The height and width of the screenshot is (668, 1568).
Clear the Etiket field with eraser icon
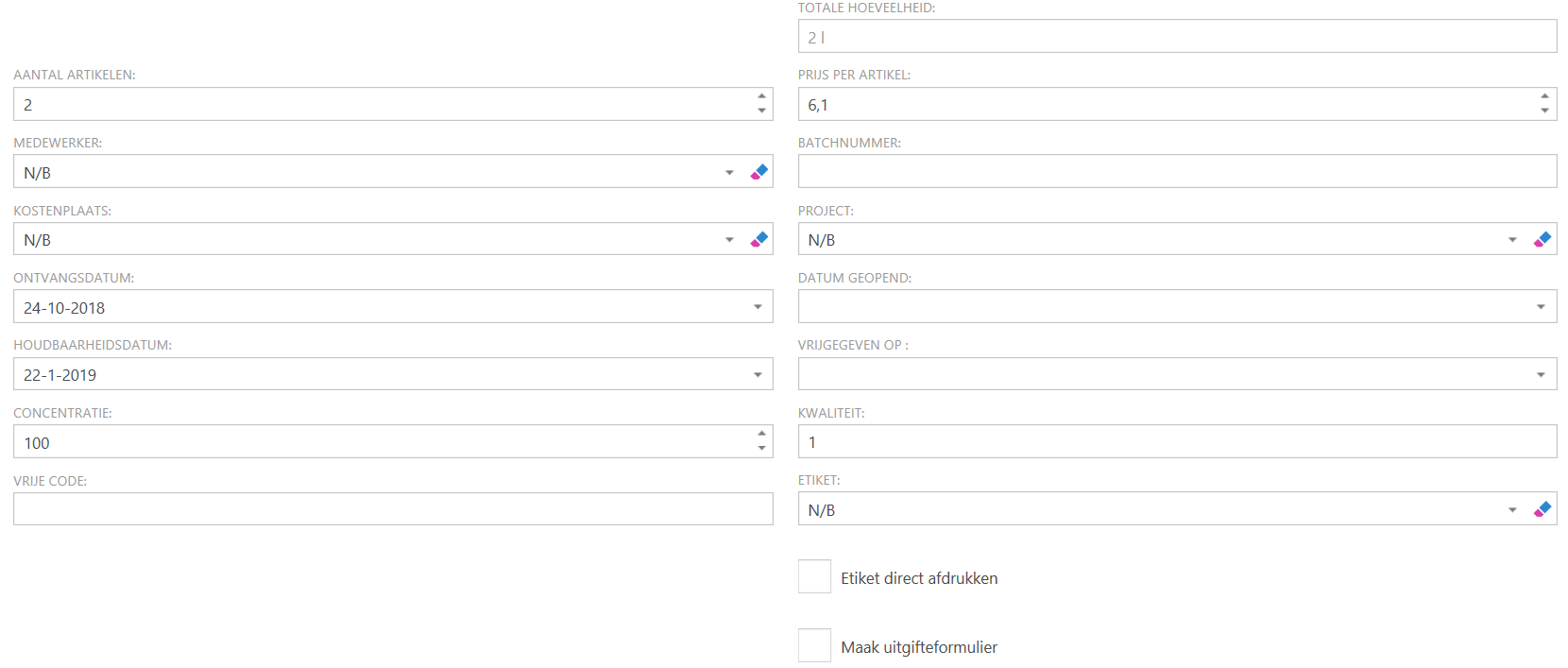(x=1542, y=509)
